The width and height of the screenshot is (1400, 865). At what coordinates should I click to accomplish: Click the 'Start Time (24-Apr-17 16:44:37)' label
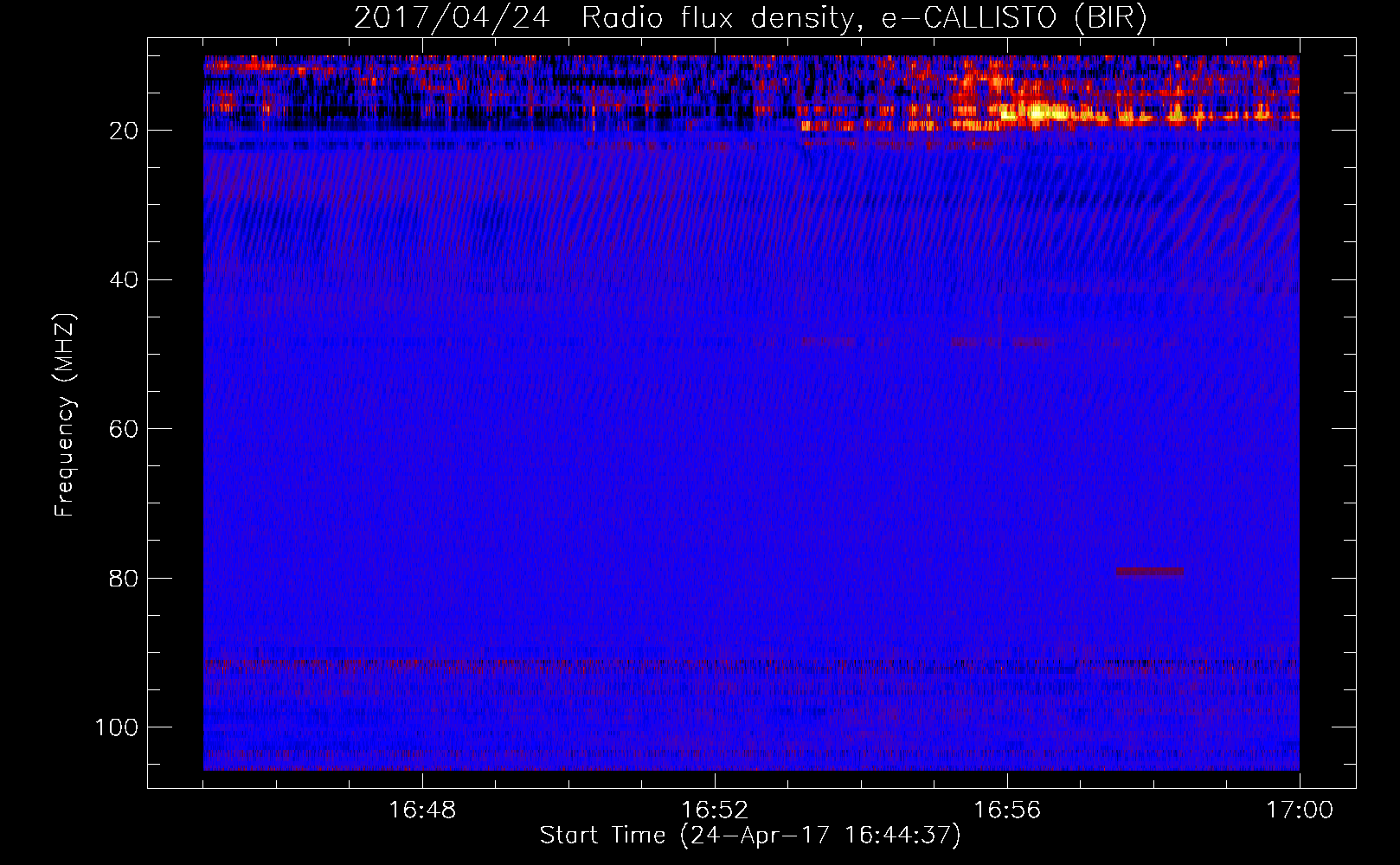click(x=750, y=836)
